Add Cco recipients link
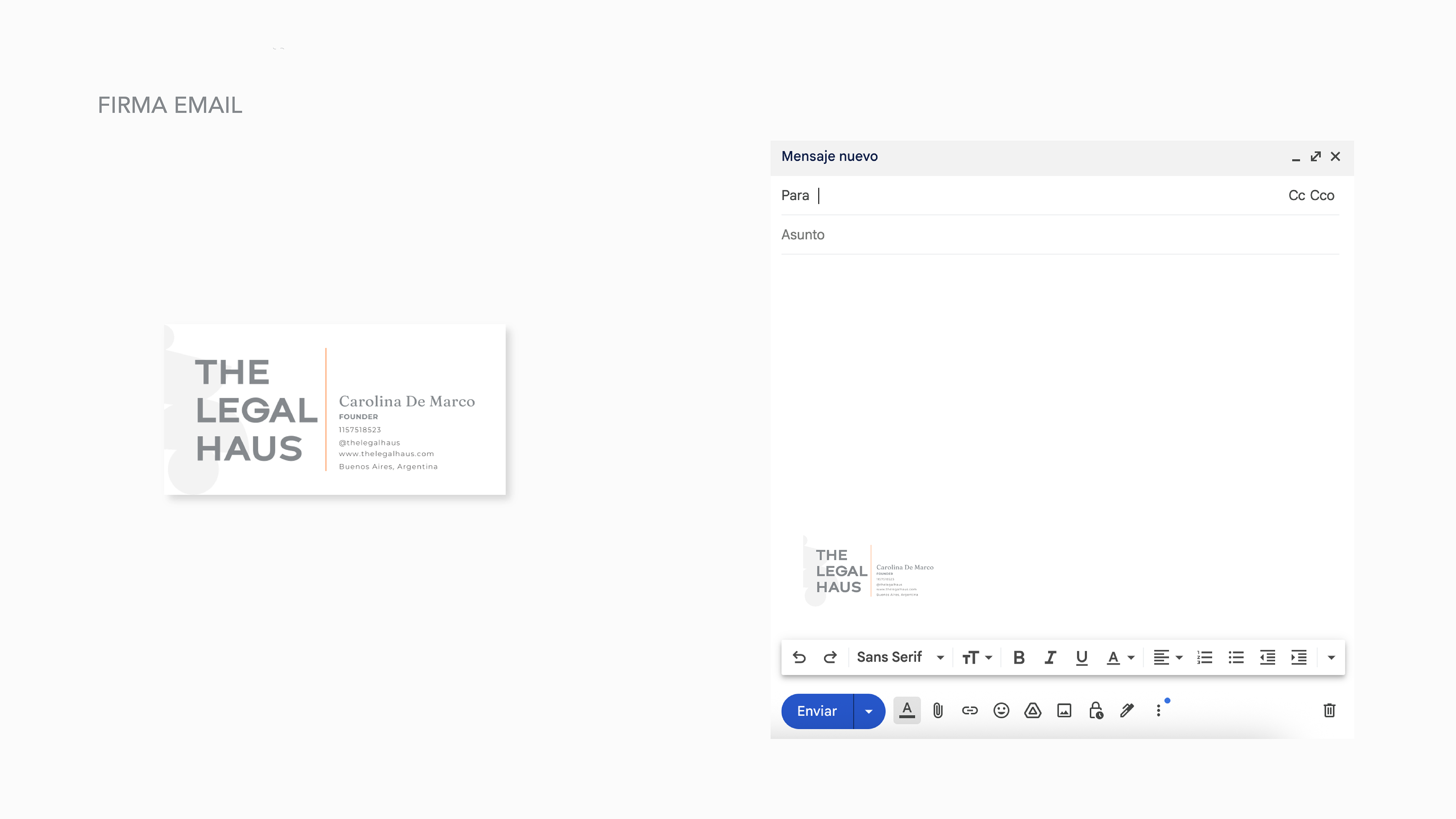The width and height of the screenshot is (1456, 819). click(1322, 196)
